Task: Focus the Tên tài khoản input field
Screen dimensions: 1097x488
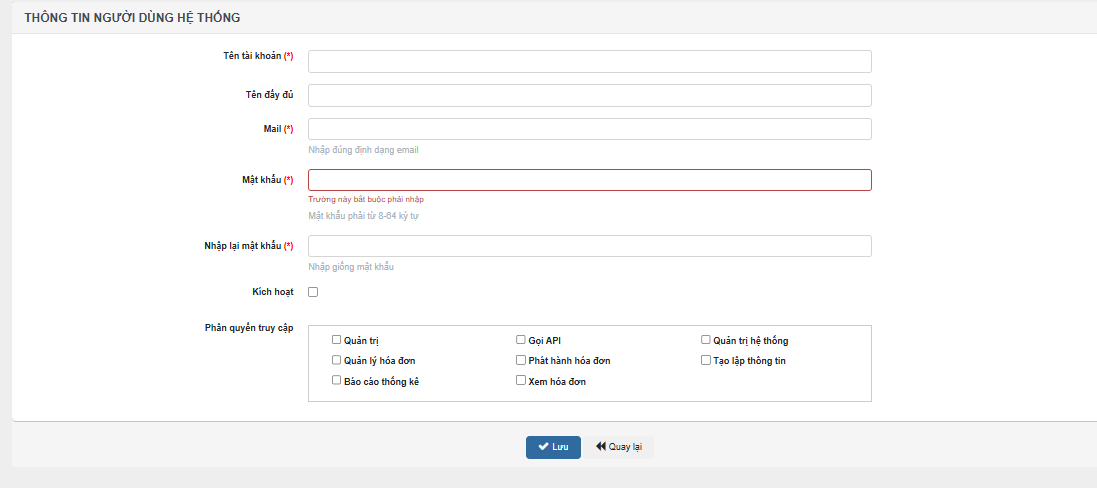Action: 589,62
